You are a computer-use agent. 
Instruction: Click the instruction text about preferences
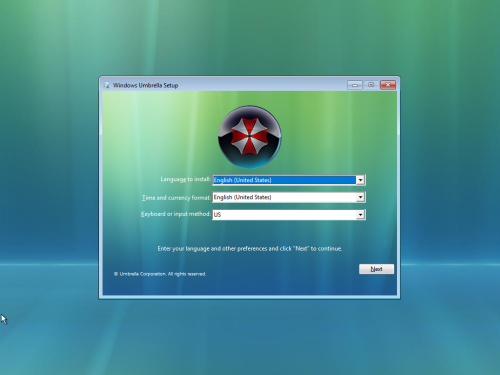coord(250,249)
